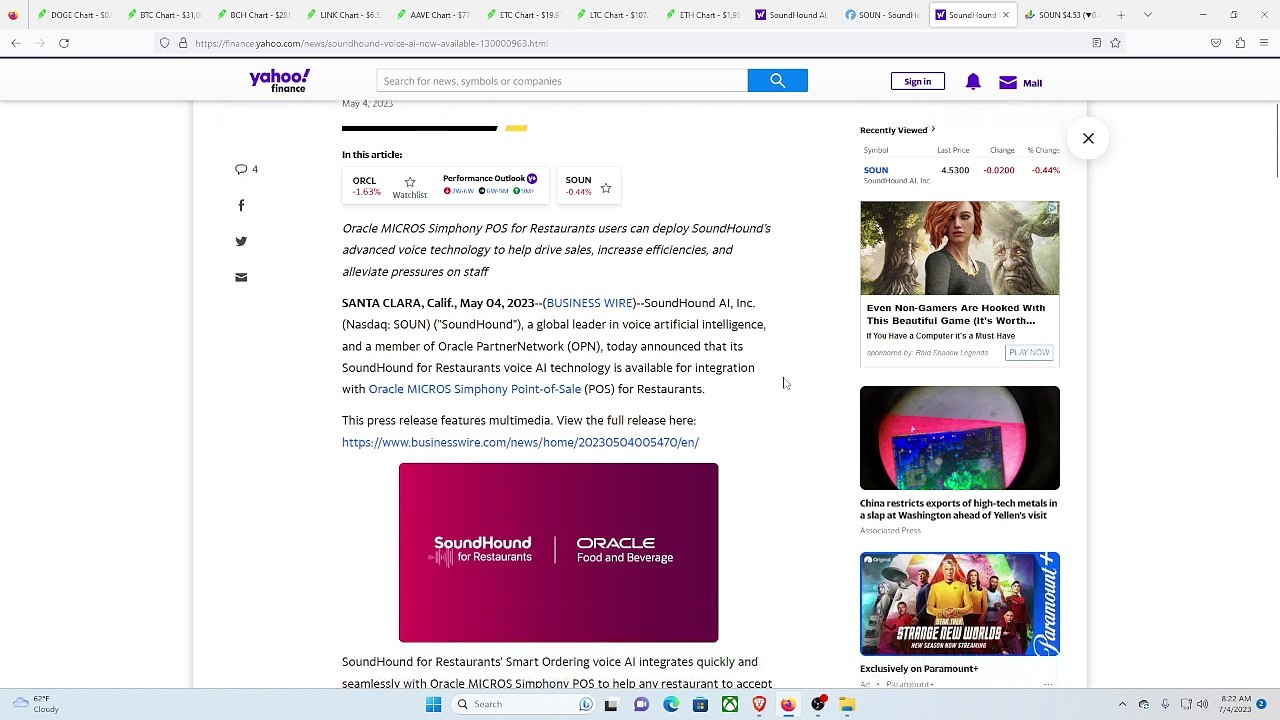
Task: Open Yahoo Mail envelope
Action: point(1020,83)
